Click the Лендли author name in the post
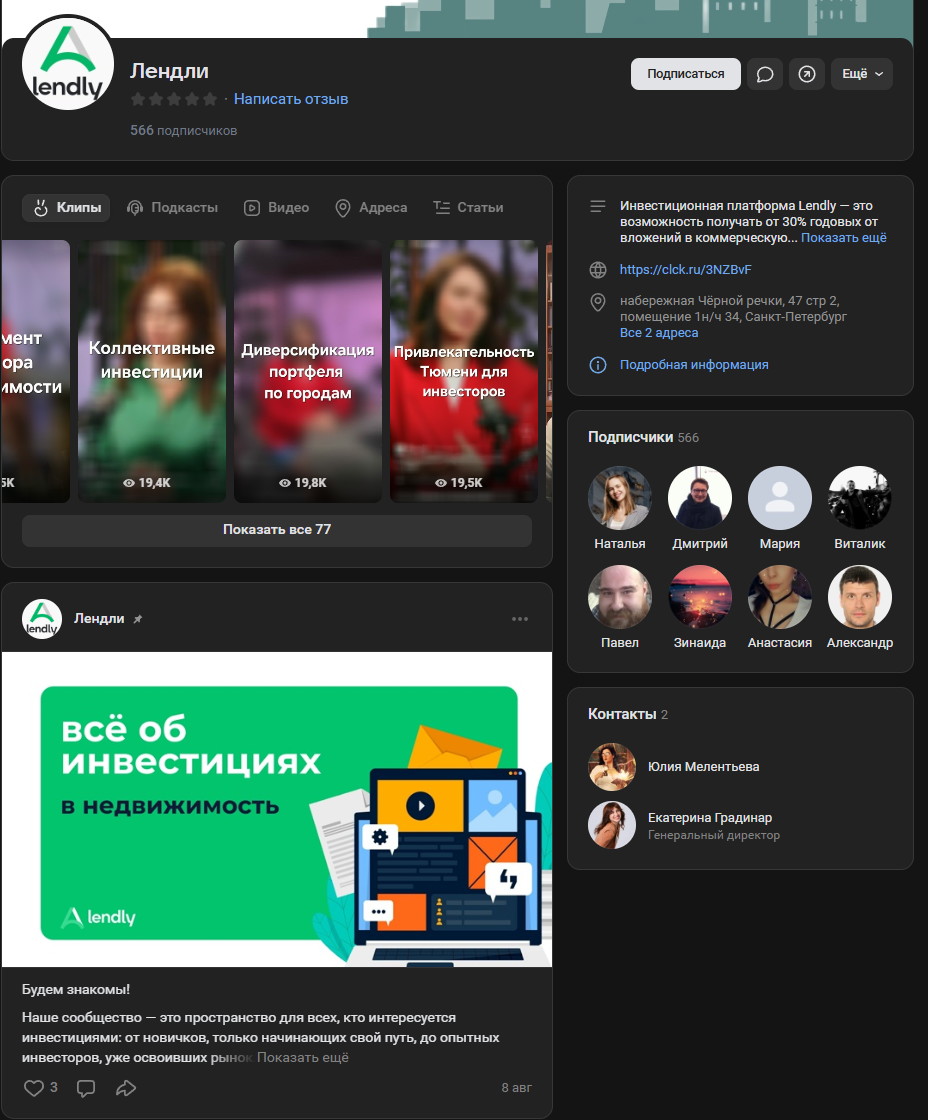 click(x=99, y=619)
